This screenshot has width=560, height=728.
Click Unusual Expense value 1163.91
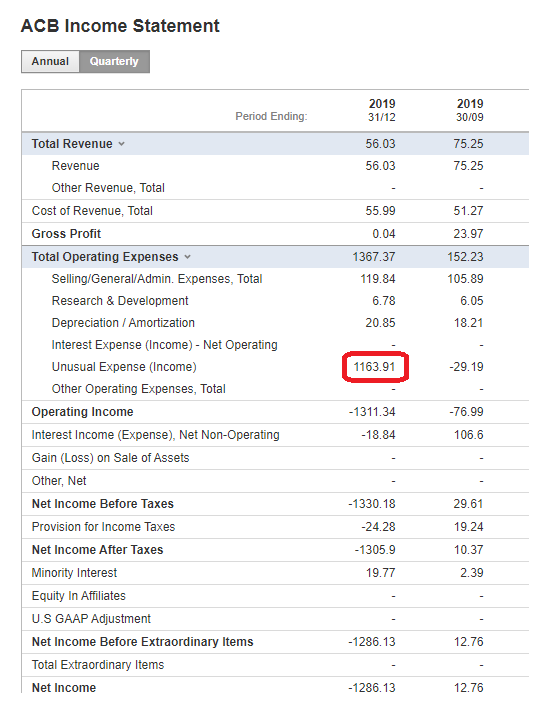[374, 367]
